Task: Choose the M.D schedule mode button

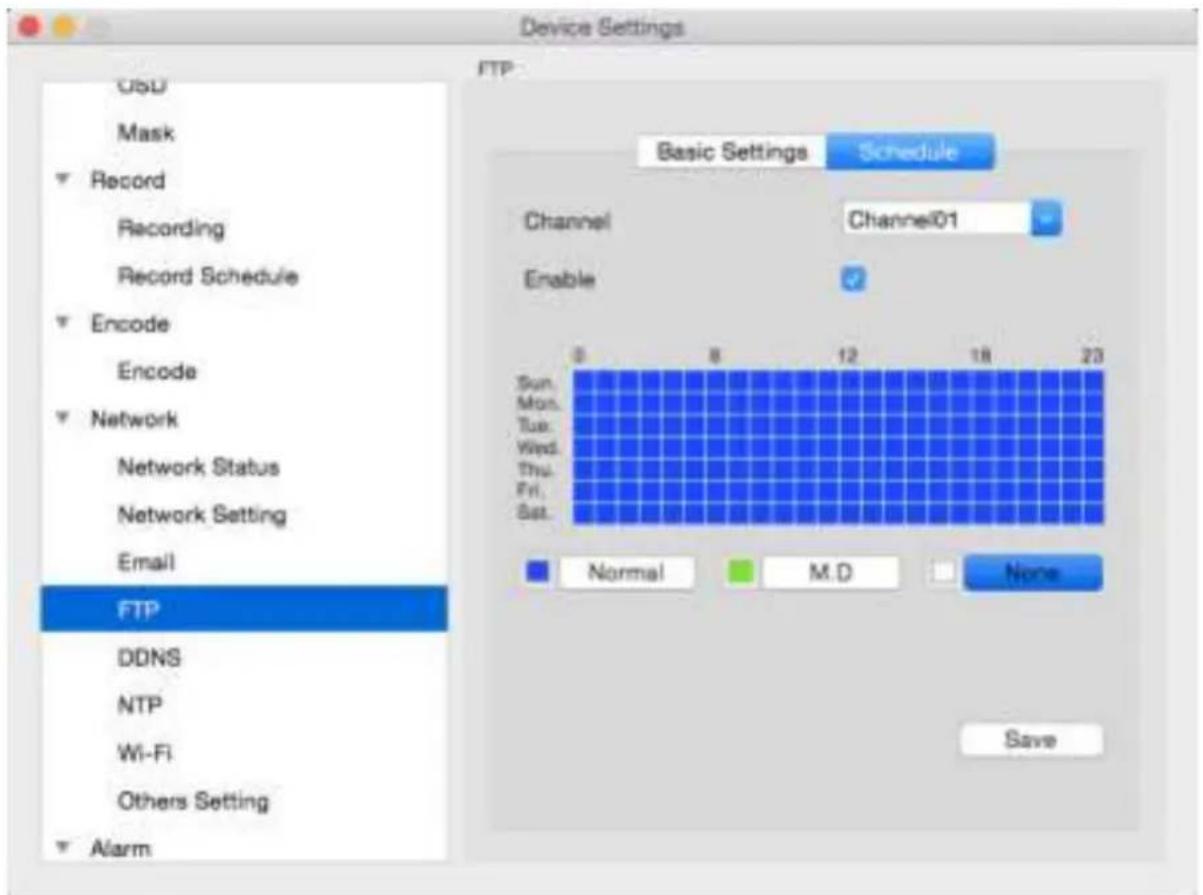Action: click(830, 573)
